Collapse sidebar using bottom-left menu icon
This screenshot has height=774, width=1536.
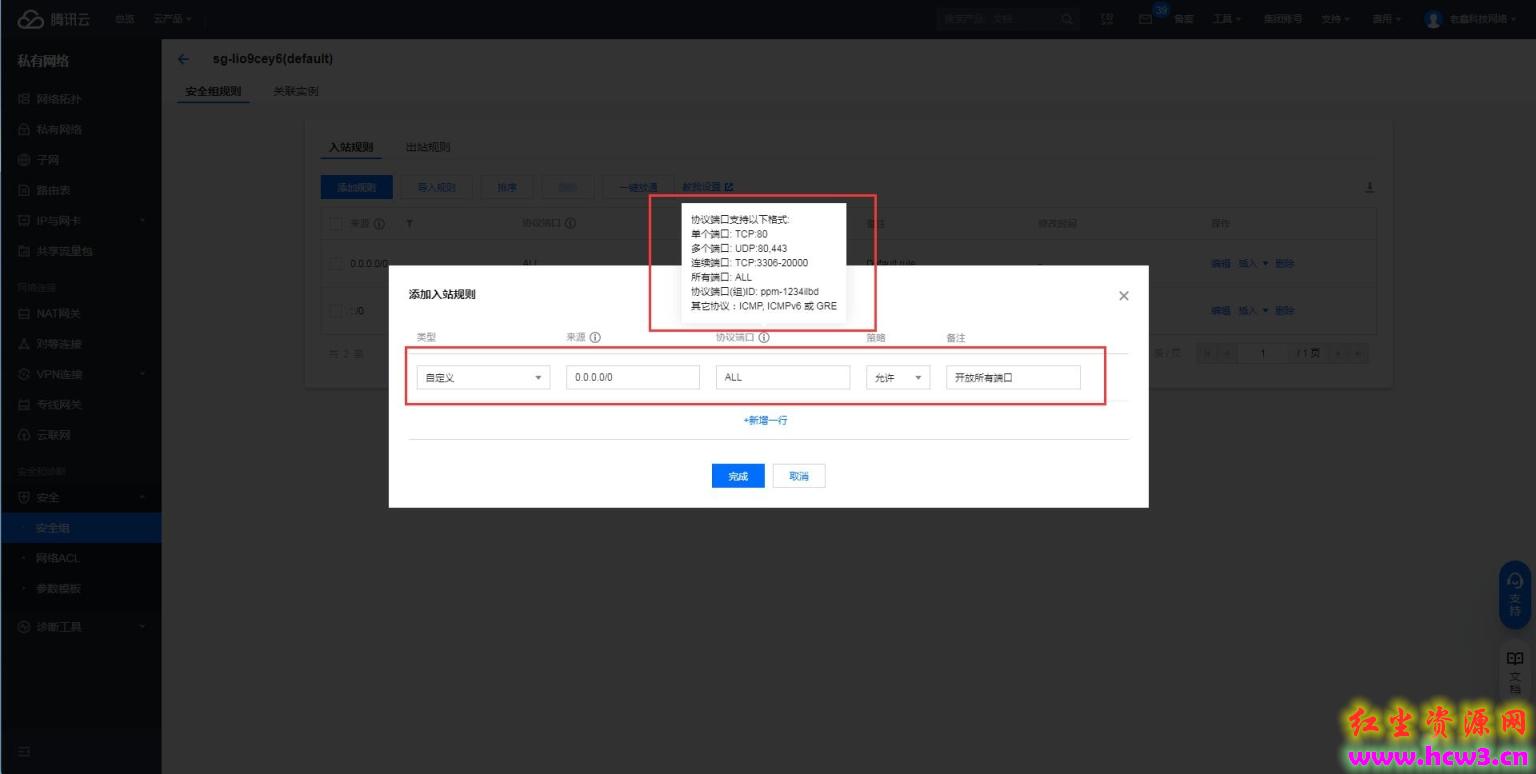pyautogui.click(x=24, y=751)
